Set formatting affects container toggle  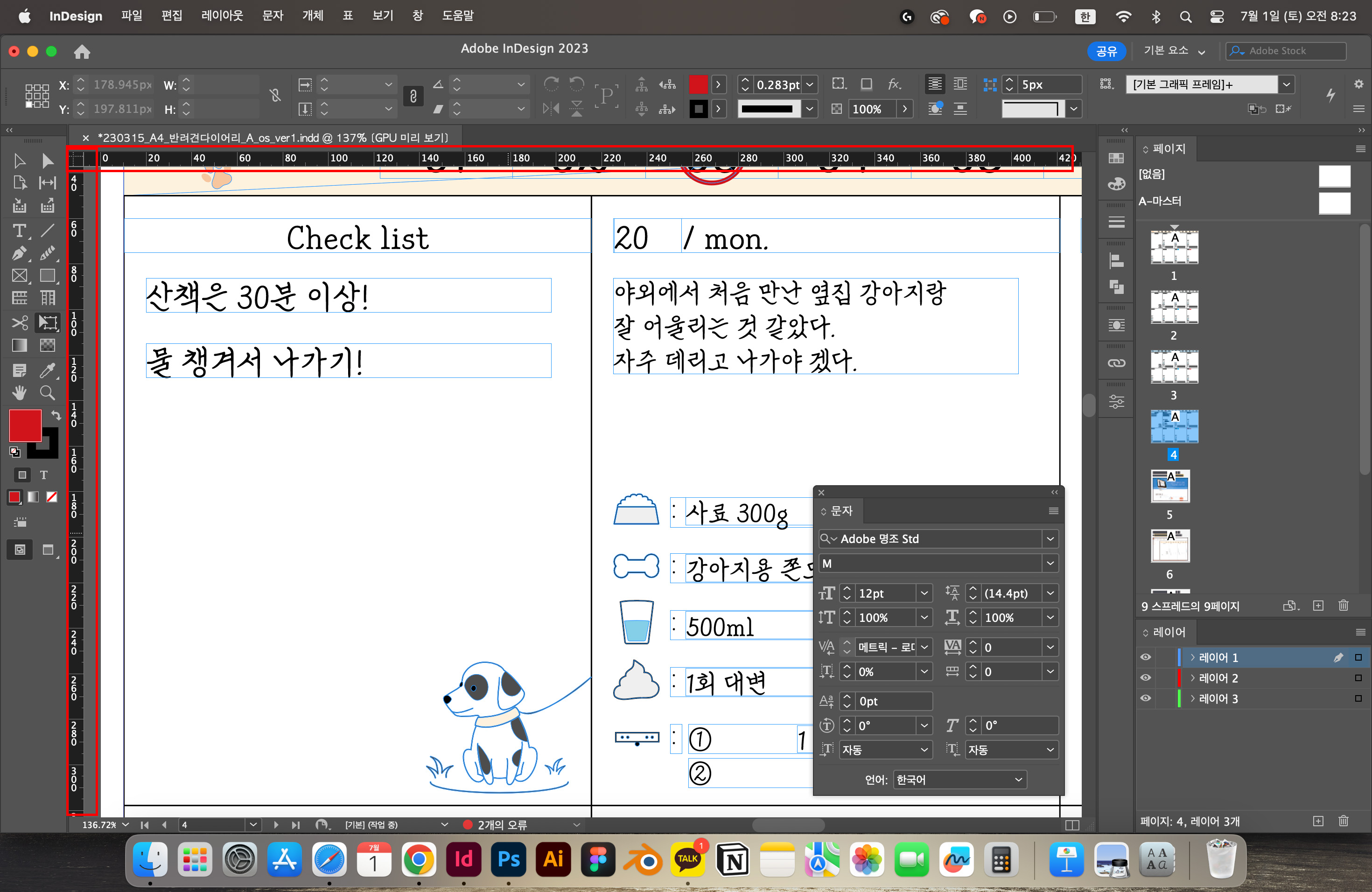[22, 475]
